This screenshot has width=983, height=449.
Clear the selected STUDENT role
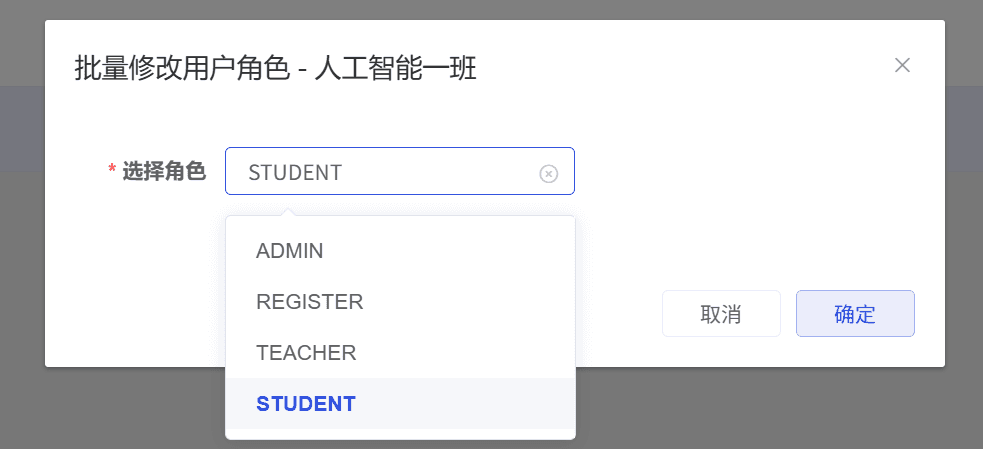coord(548,173)
